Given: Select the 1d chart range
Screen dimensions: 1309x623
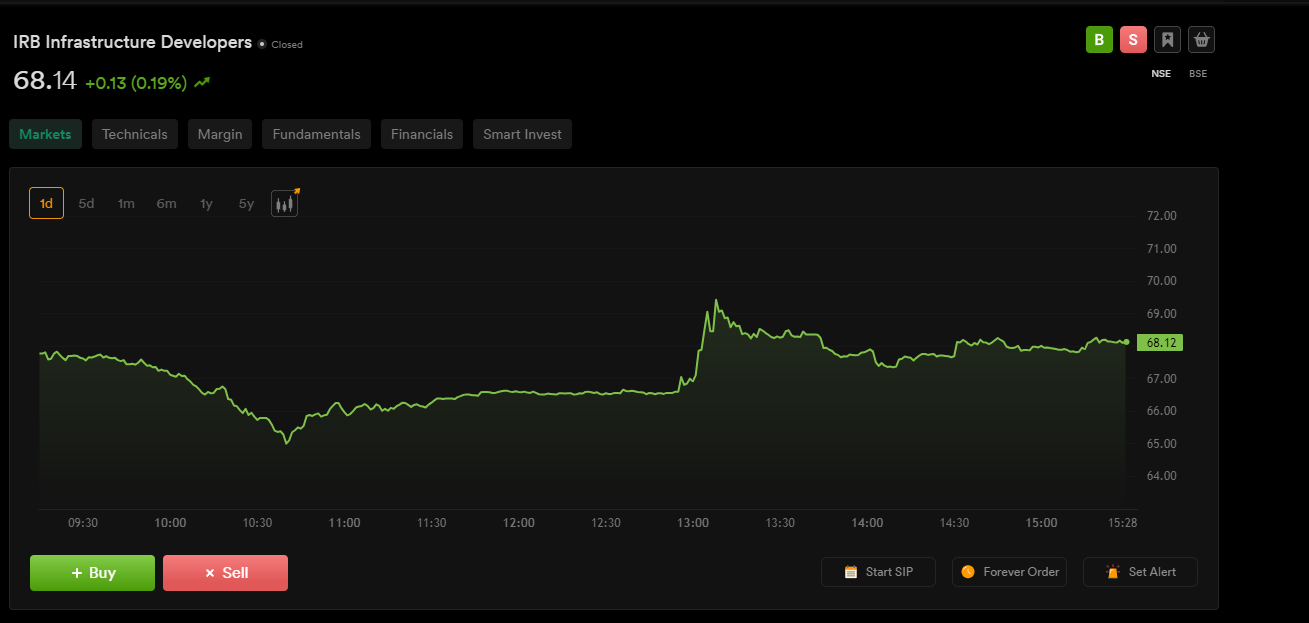Looking at the screenshot, I should [x=46, y=203].
